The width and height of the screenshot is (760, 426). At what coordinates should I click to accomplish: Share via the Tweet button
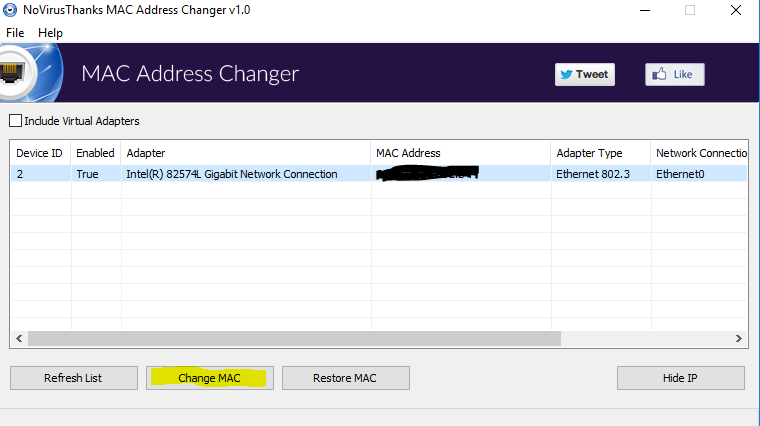pyautogui.click(x=585, y=74)
